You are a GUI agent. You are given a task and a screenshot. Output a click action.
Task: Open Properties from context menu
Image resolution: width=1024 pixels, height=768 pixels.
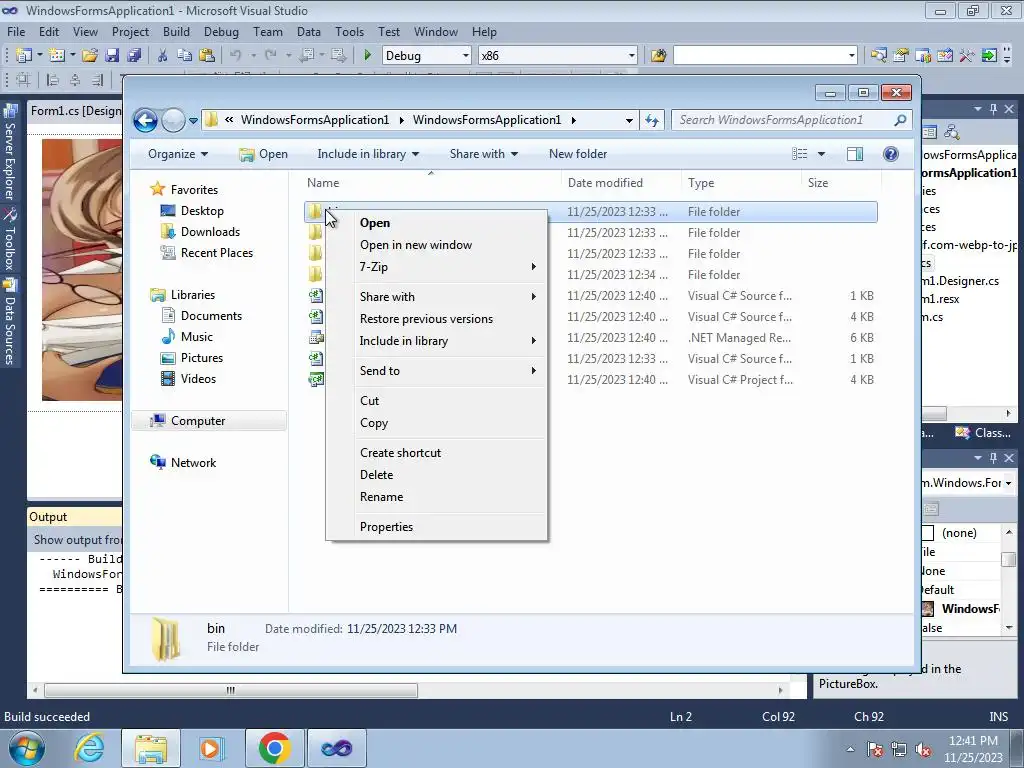(x=436, y=527)
